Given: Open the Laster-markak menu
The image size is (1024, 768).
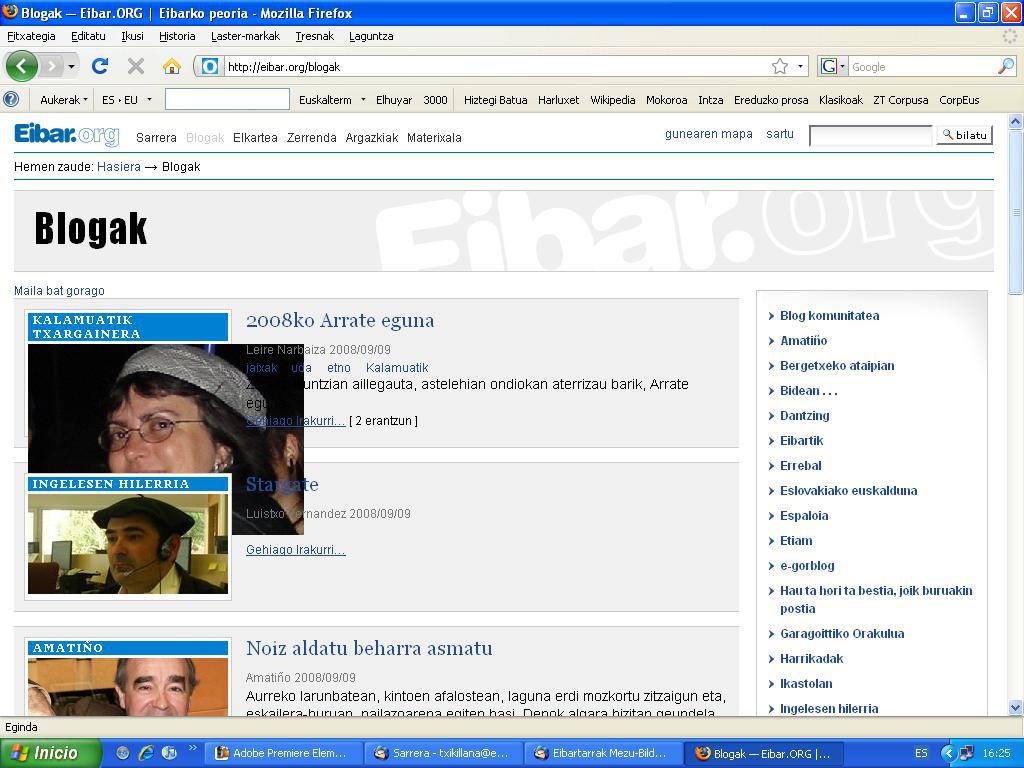Looking at the screenshot, I should [246, 36].
